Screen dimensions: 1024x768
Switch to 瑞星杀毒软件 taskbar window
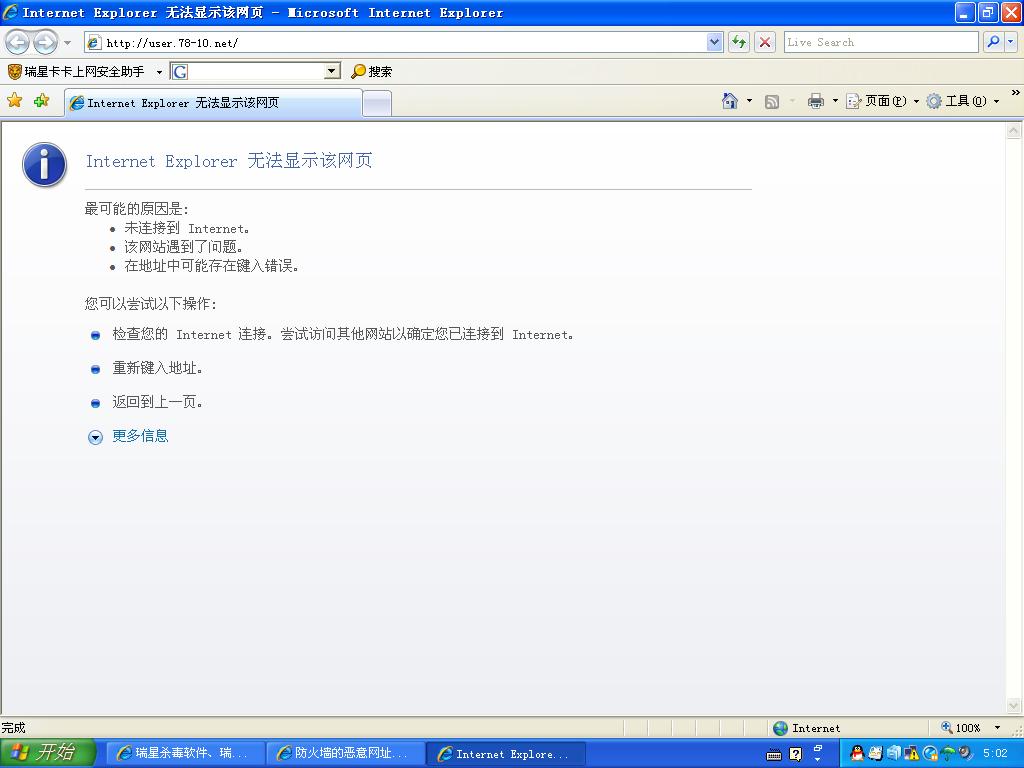tap(184, 753)
